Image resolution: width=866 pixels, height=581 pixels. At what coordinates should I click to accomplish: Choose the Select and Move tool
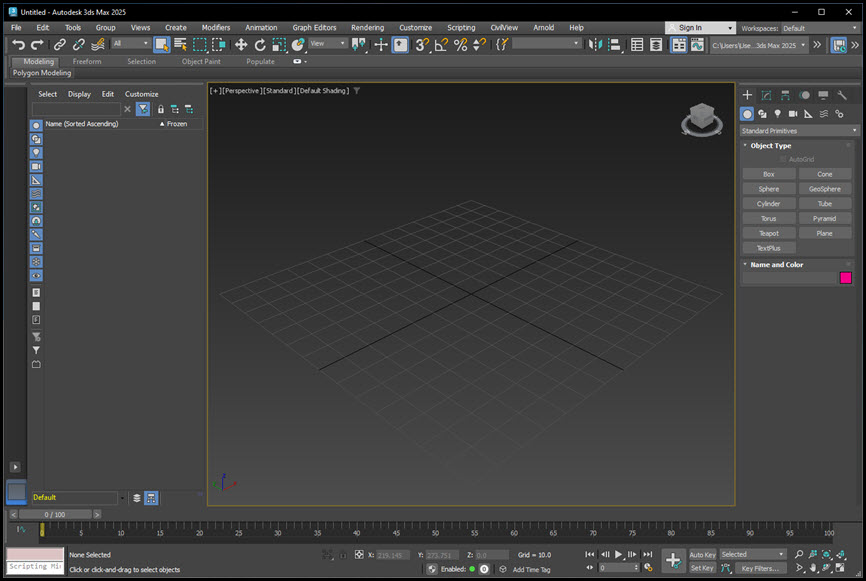coord(241,45)
